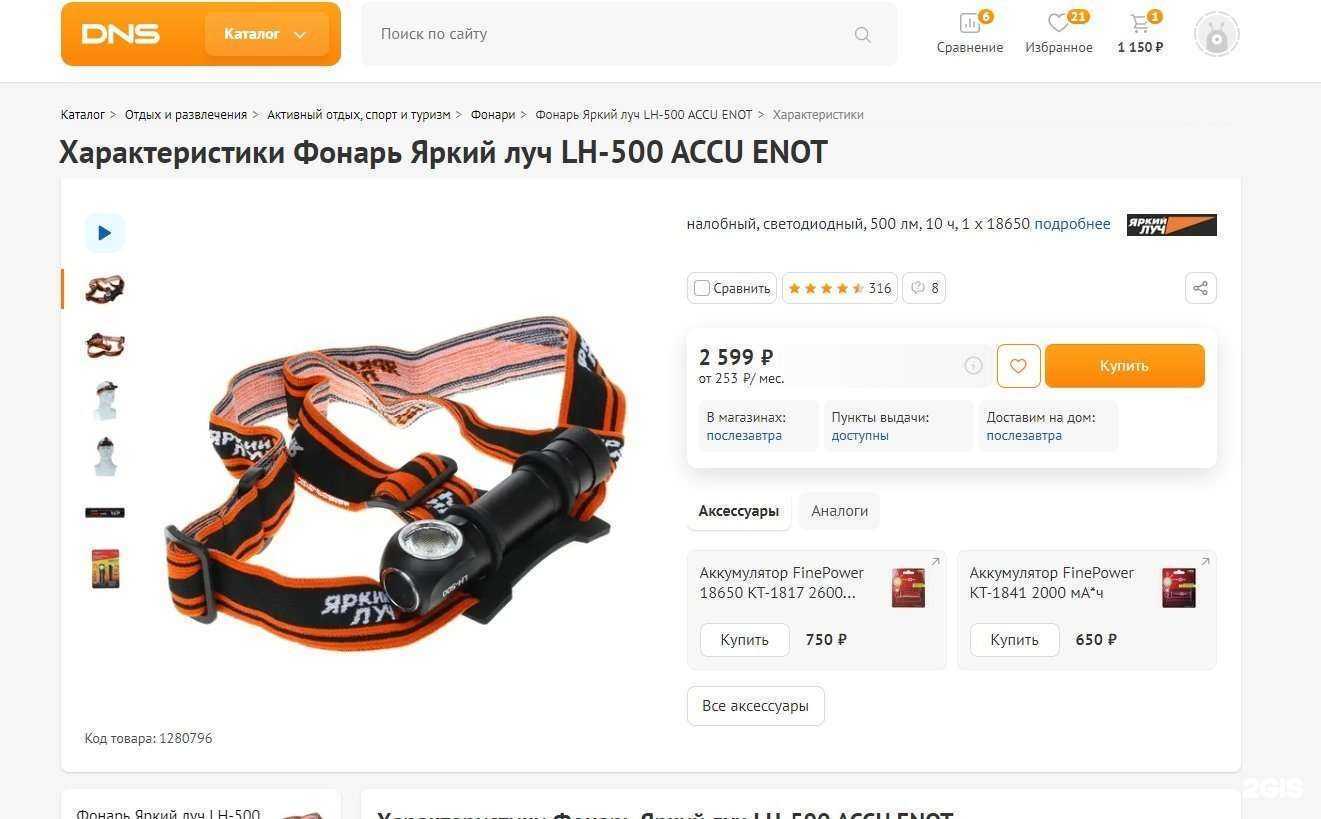Click the search magnifier icon

tap(863, 35)
